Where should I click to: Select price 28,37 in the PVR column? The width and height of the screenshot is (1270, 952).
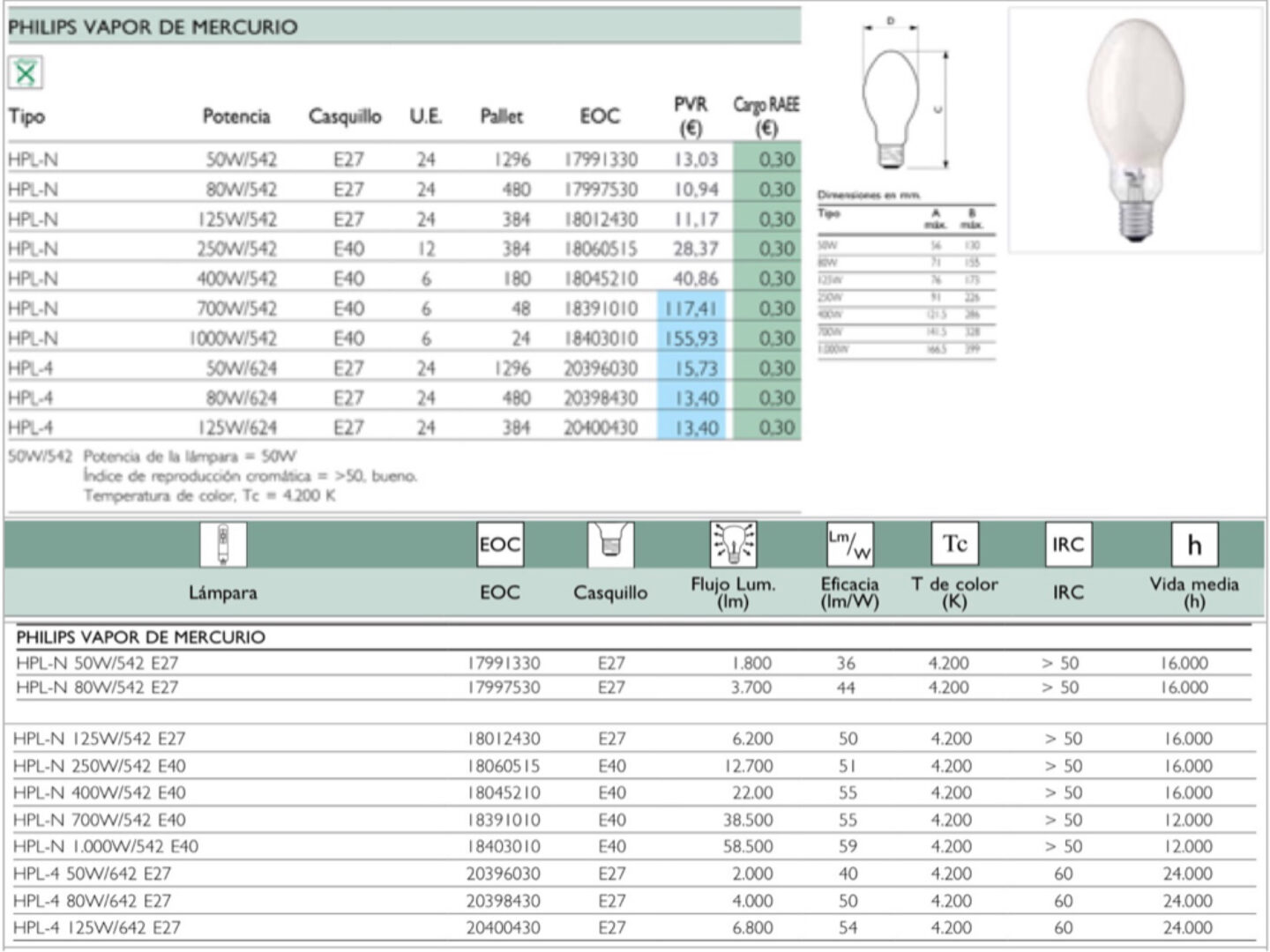point(696,249)
